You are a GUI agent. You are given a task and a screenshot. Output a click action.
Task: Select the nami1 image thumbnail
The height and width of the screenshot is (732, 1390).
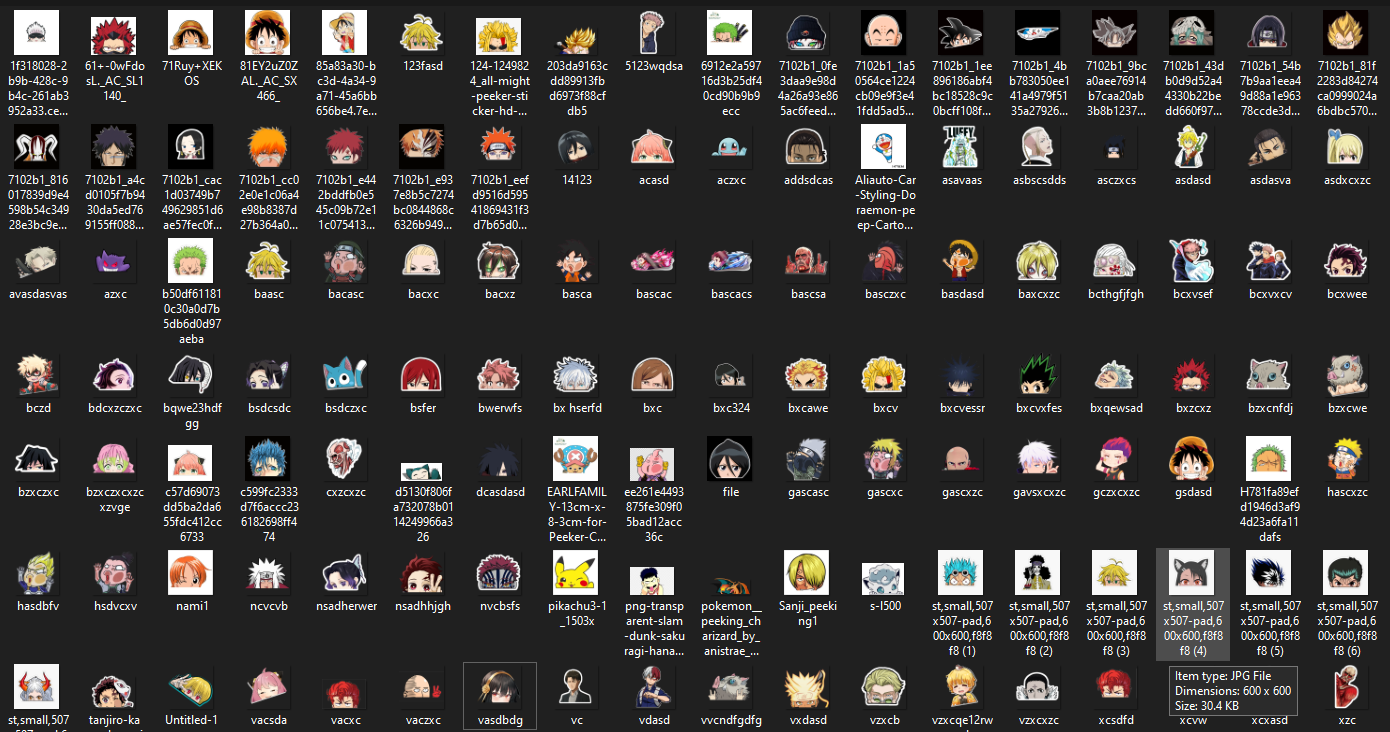(x=191, y=573)
